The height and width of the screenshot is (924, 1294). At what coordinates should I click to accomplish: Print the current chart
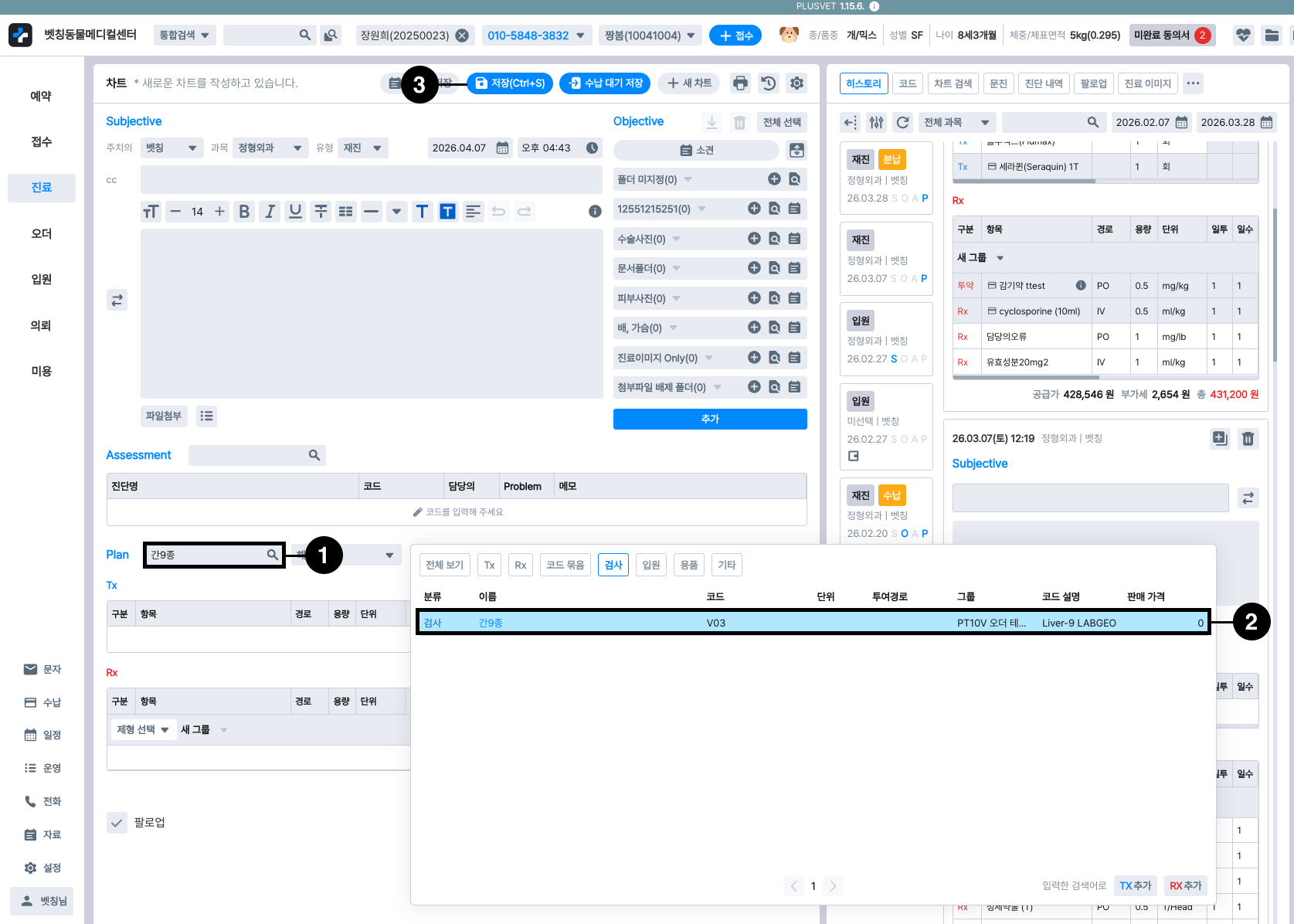740,83
